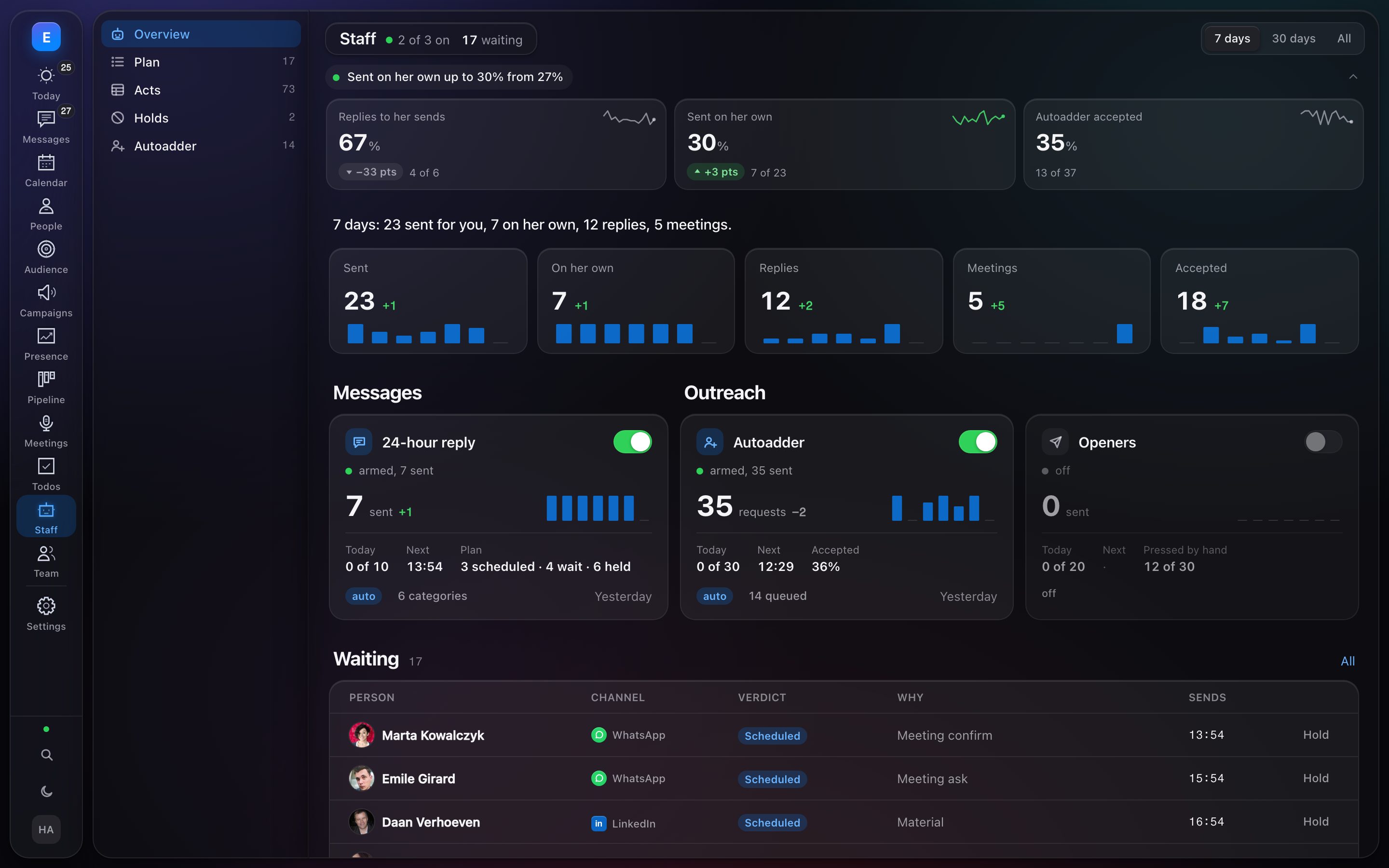Select Holds in the Staff submenu
This screenshot has width=1389, height=868.
point(201,118)
